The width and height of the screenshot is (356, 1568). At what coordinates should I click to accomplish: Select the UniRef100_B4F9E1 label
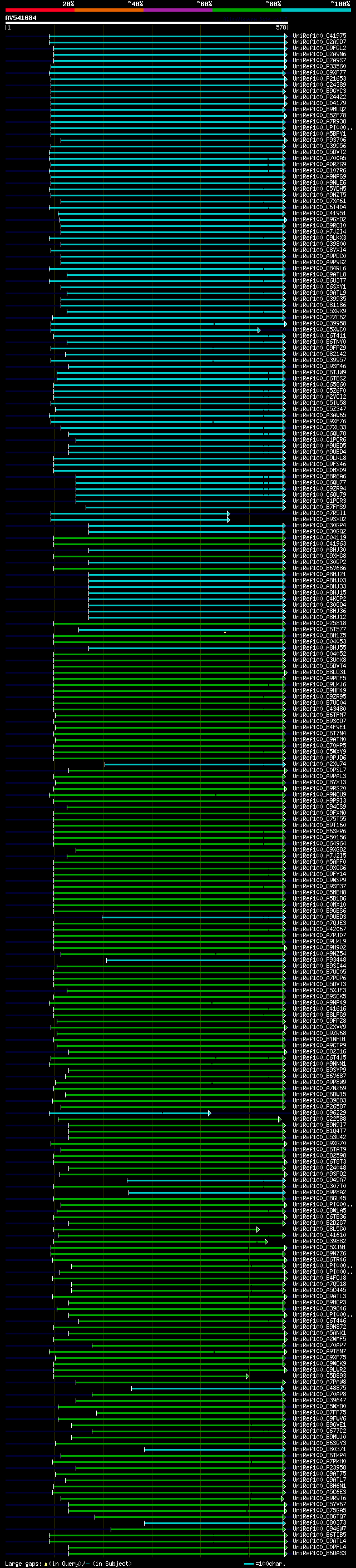(x=319, y=727)
